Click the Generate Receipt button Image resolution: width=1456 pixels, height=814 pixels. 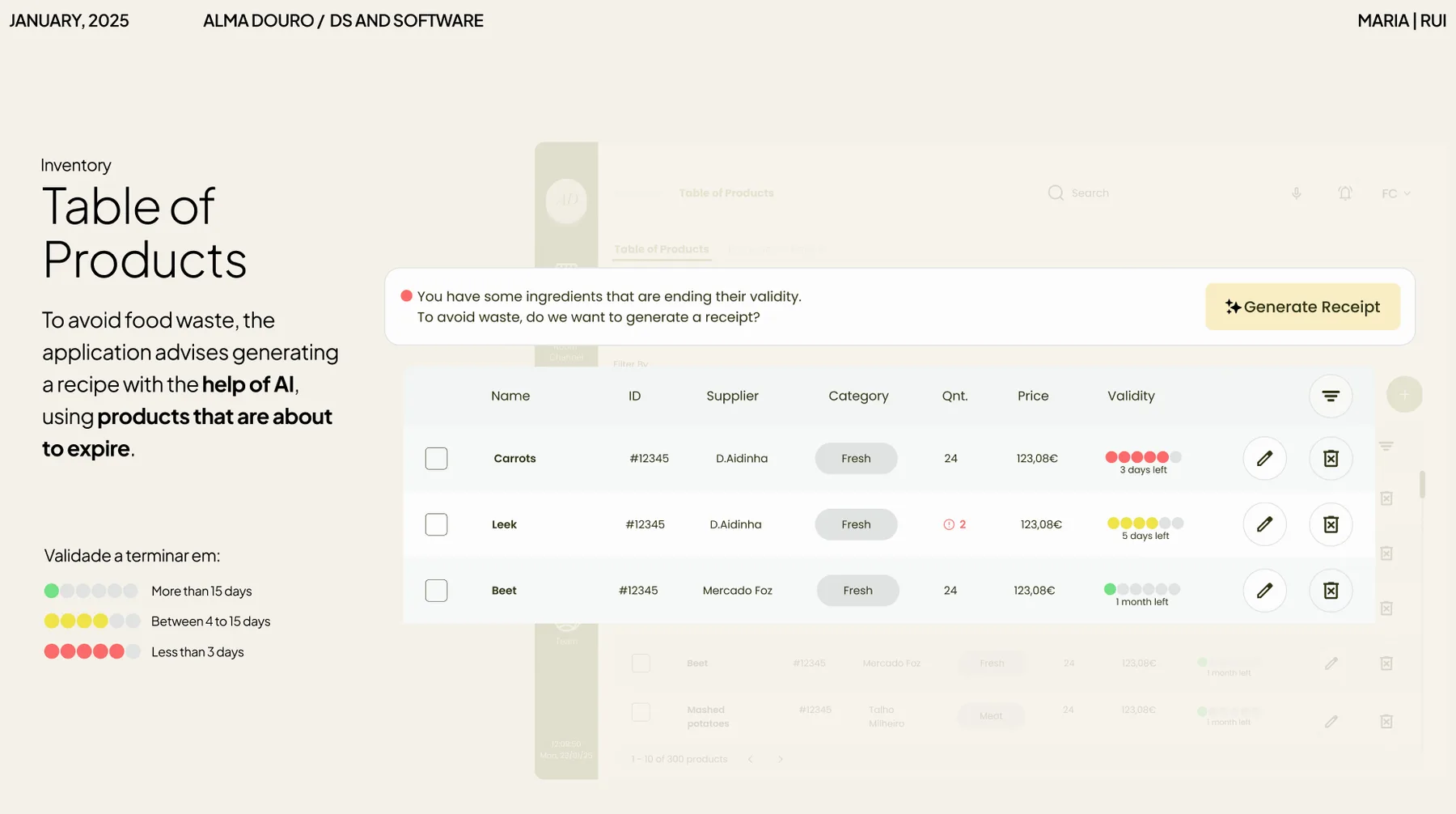pos(1302,307)
